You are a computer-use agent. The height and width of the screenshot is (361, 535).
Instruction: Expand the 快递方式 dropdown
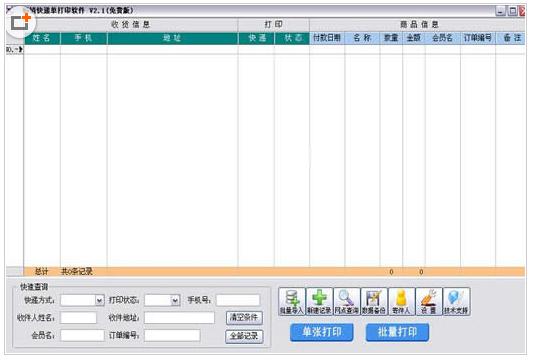point(99,300)
